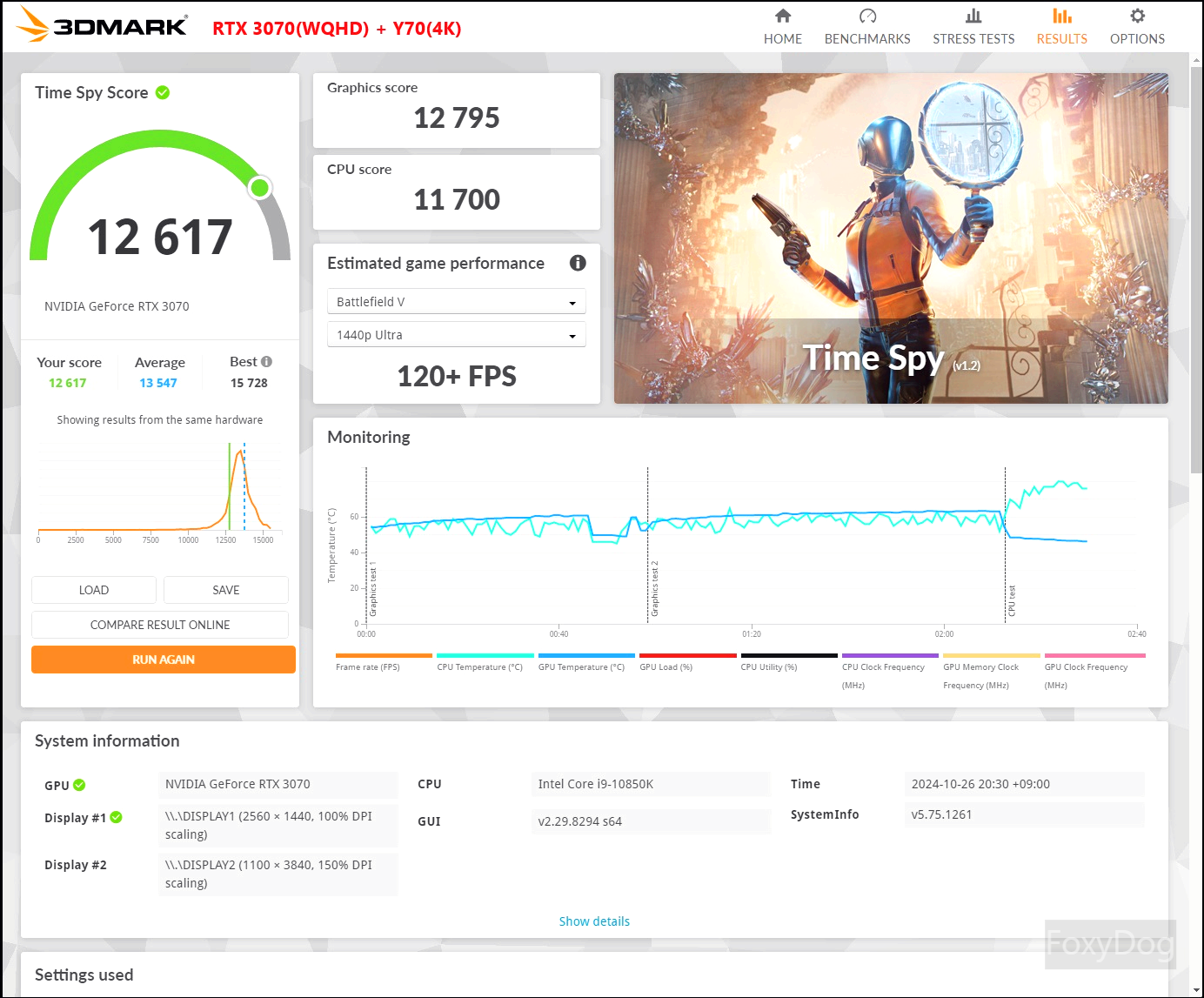Click the Settings used section heading

[x=84, y=975]
